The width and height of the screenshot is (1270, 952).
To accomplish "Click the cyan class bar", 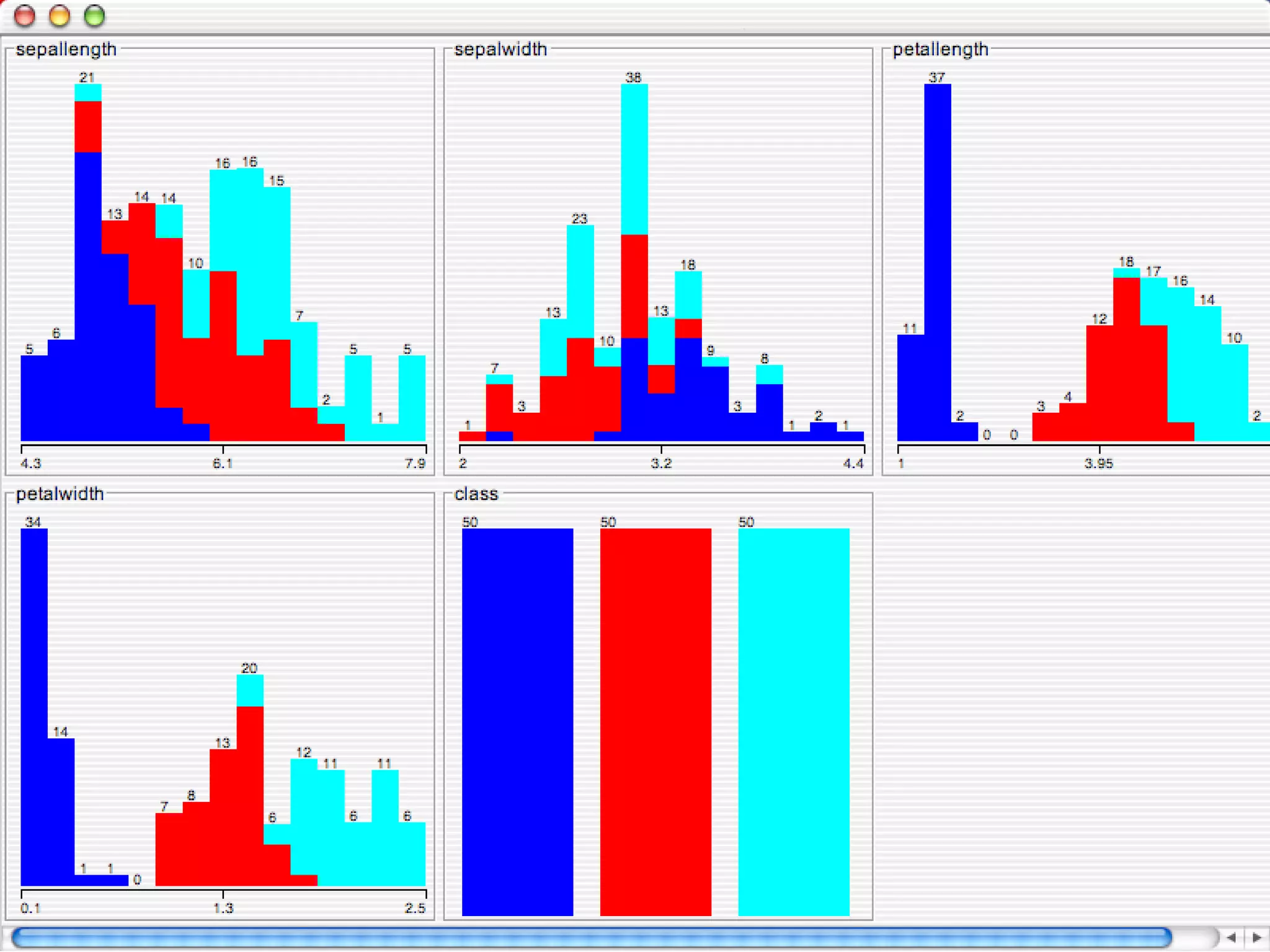I will coord(793,722).
